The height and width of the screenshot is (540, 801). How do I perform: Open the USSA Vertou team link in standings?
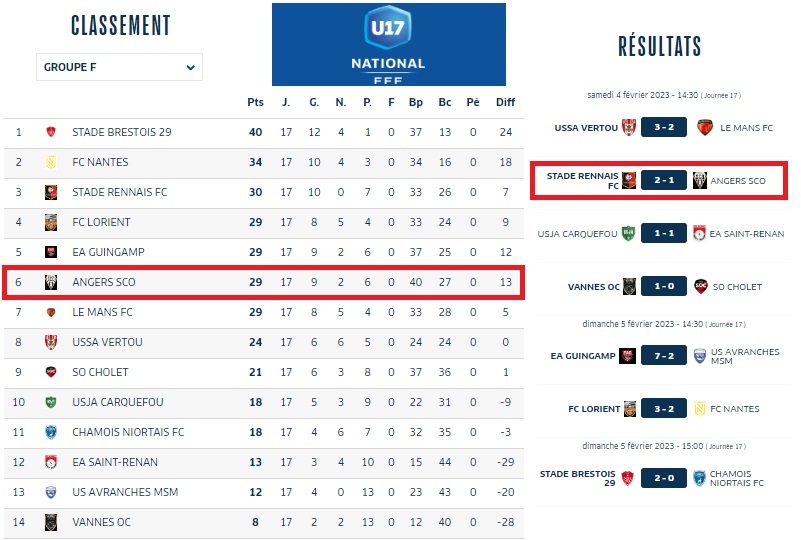pos(107,342)
